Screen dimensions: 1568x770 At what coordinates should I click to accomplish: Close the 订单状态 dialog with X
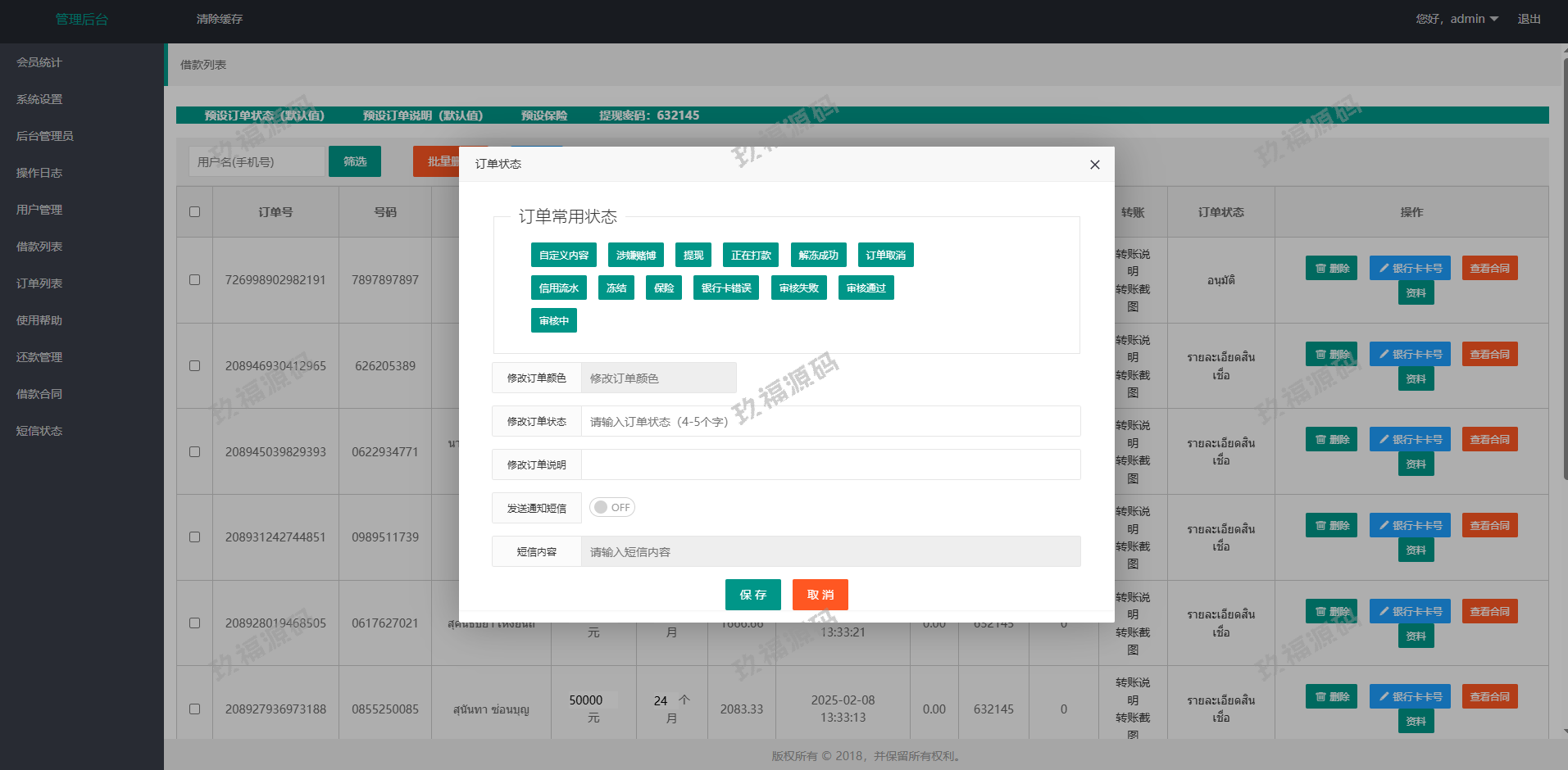(1094, 165)
